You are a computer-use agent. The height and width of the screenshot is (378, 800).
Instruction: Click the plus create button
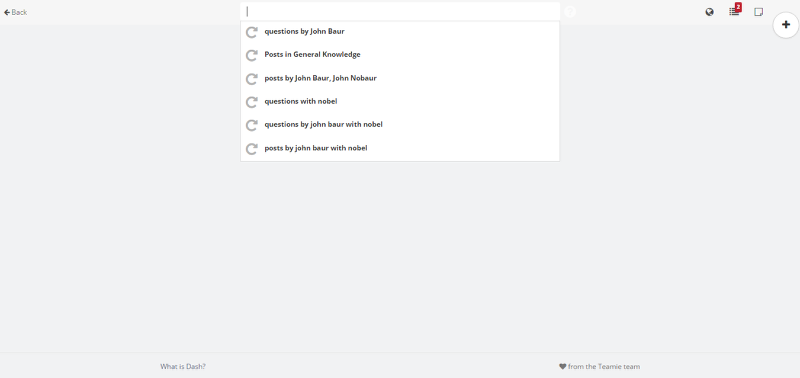(x=786, y=25)
